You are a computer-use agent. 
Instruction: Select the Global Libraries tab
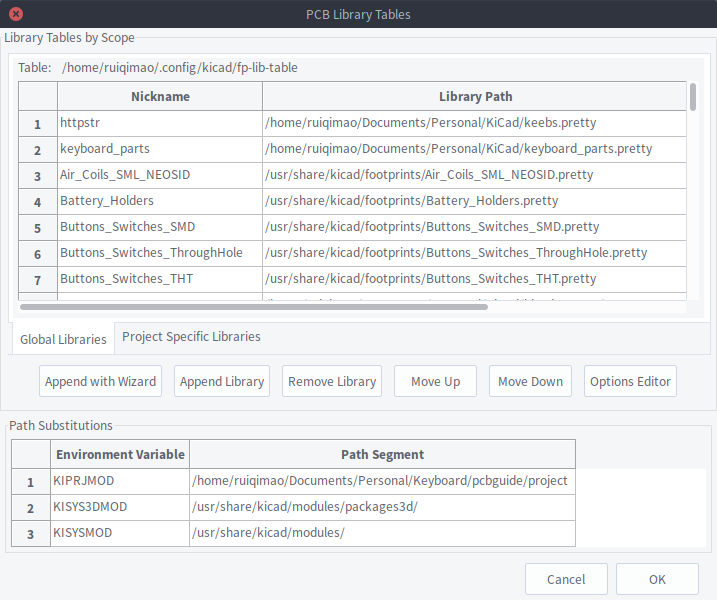click(63, 339)
